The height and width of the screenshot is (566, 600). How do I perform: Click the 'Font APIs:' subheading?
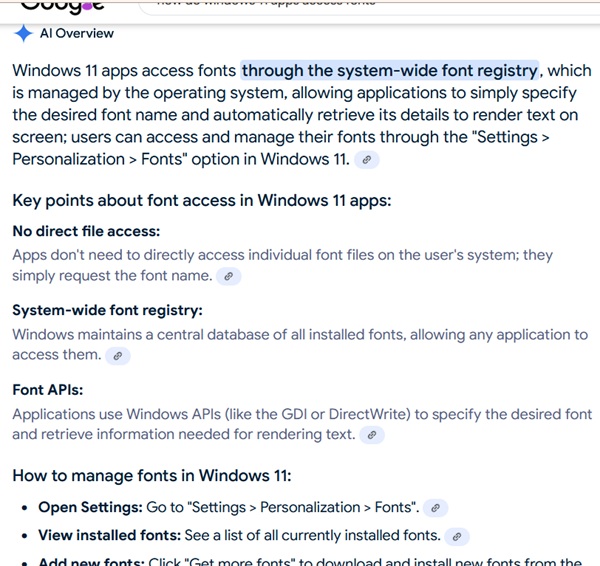pyautogui.click(x=47, y=390)
